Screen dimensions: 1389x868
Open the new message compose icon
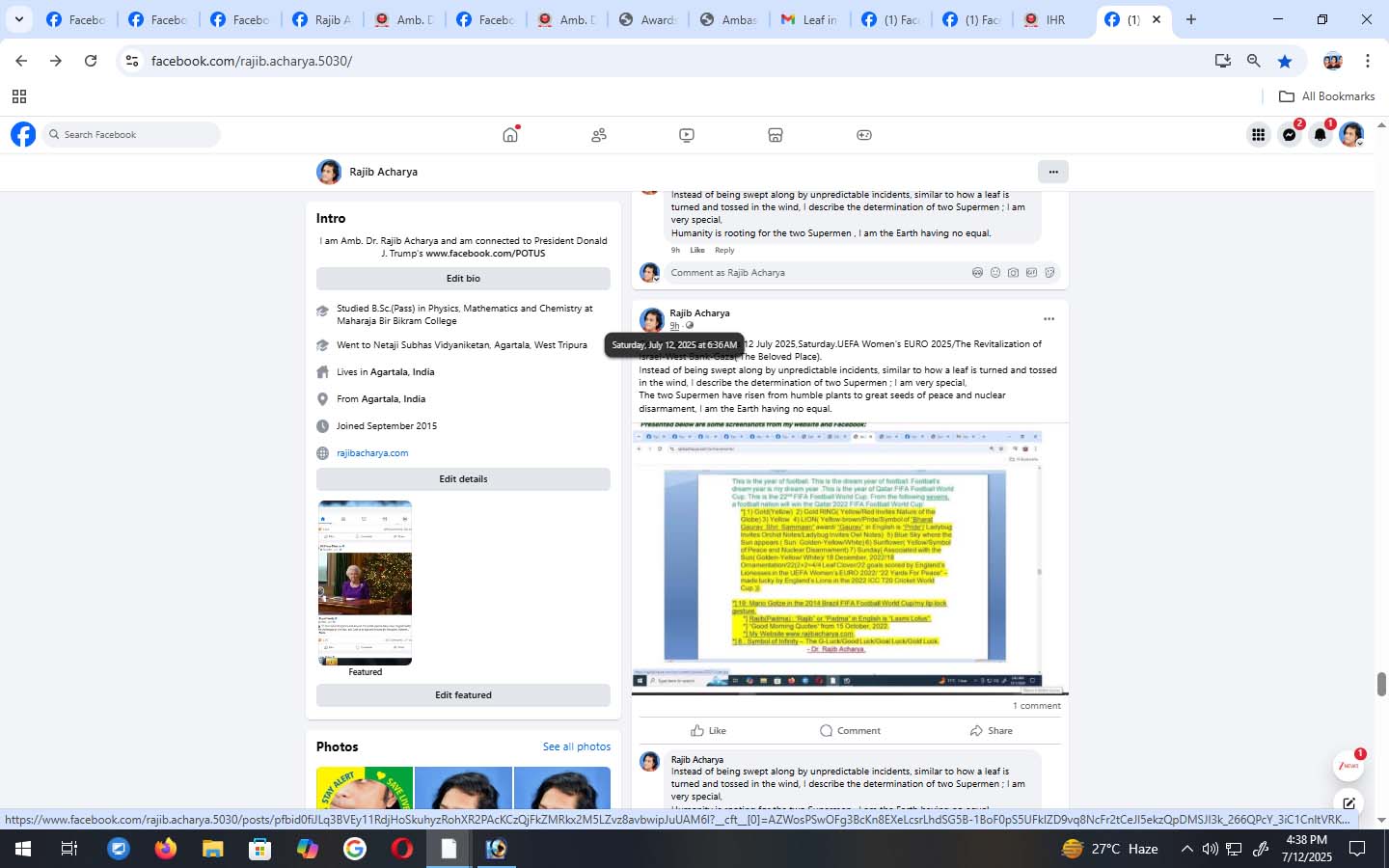point(1348,803)
